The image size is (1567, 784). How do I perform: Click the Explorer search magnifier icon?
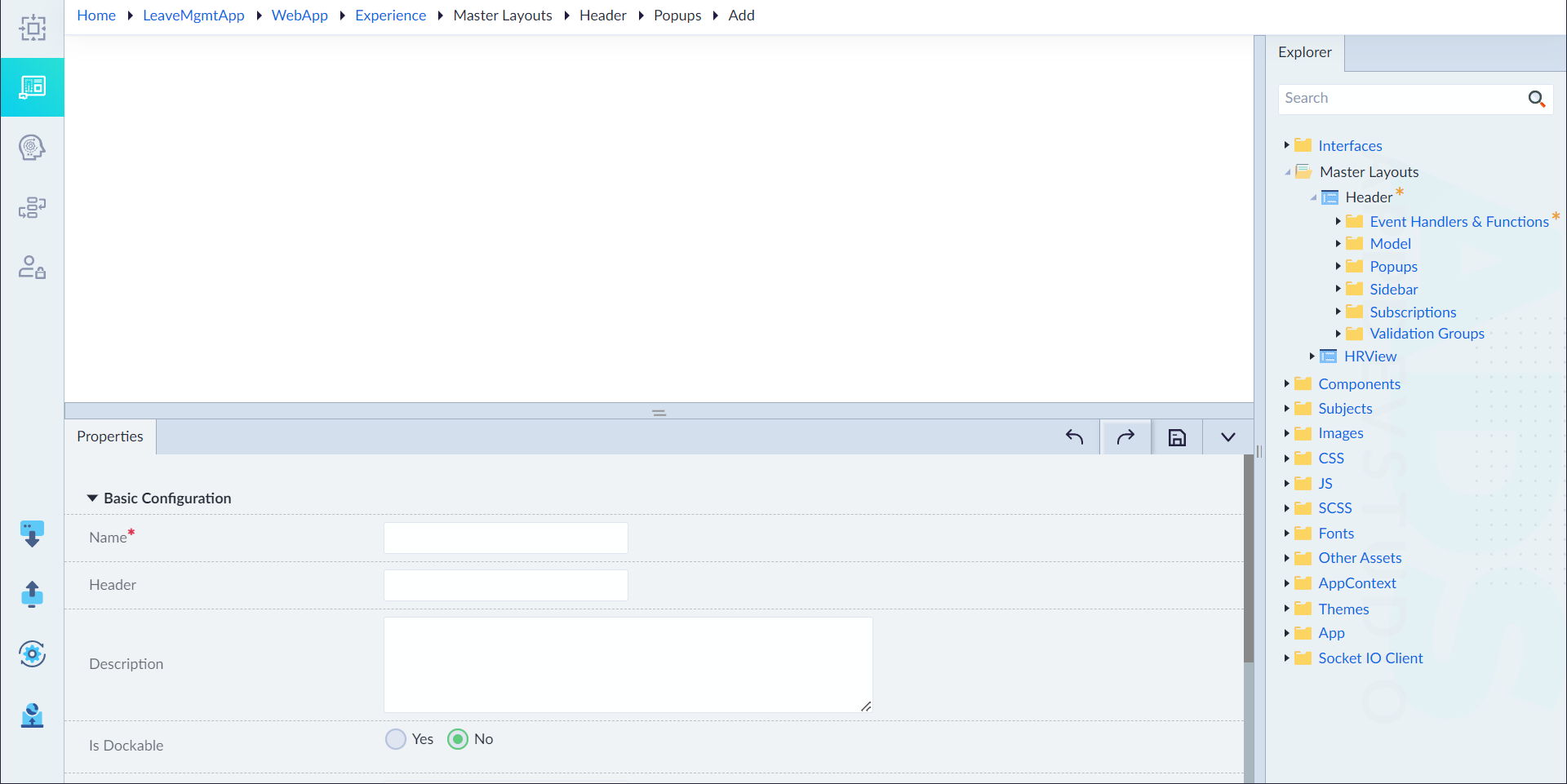pyautogui.click(x=1536, y=99)
